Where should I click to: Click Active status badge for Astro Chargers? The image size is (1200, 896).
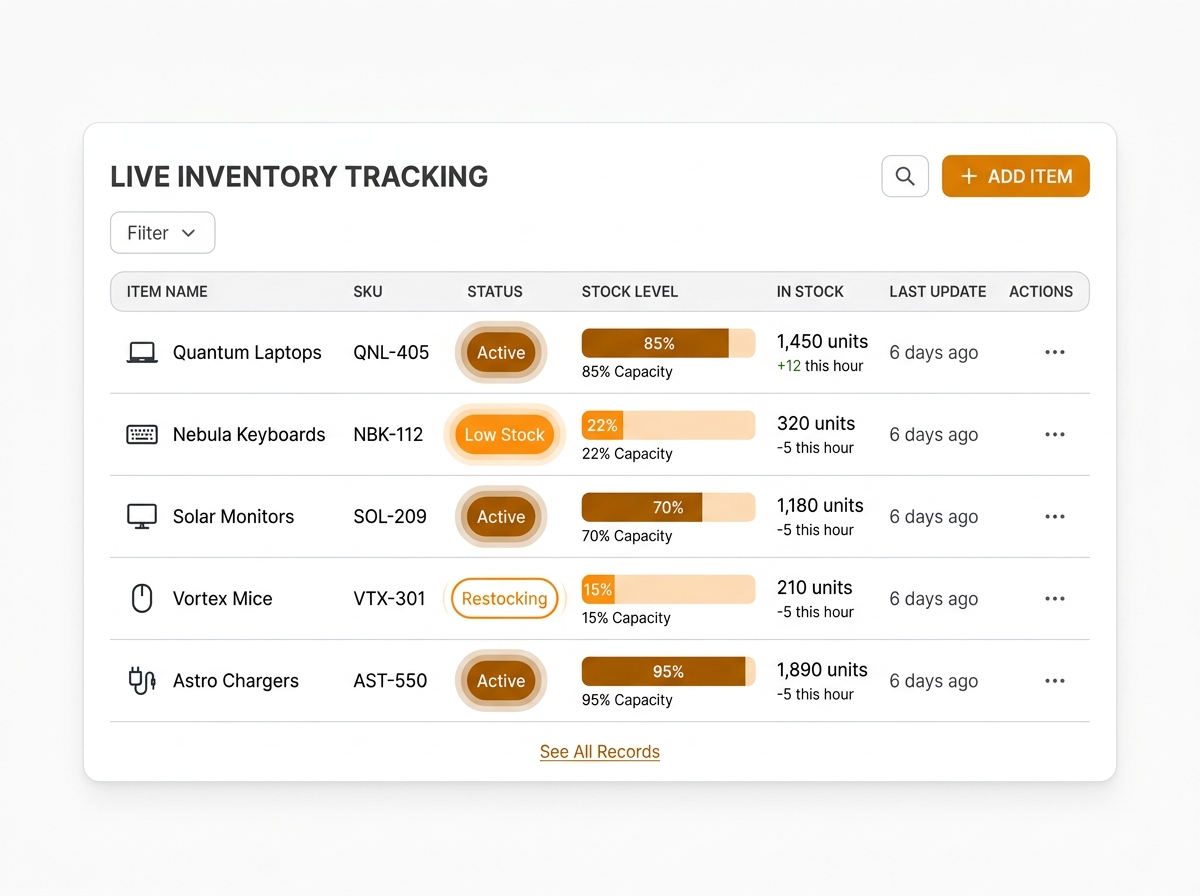pyautogui.click(x=501, y=680)
